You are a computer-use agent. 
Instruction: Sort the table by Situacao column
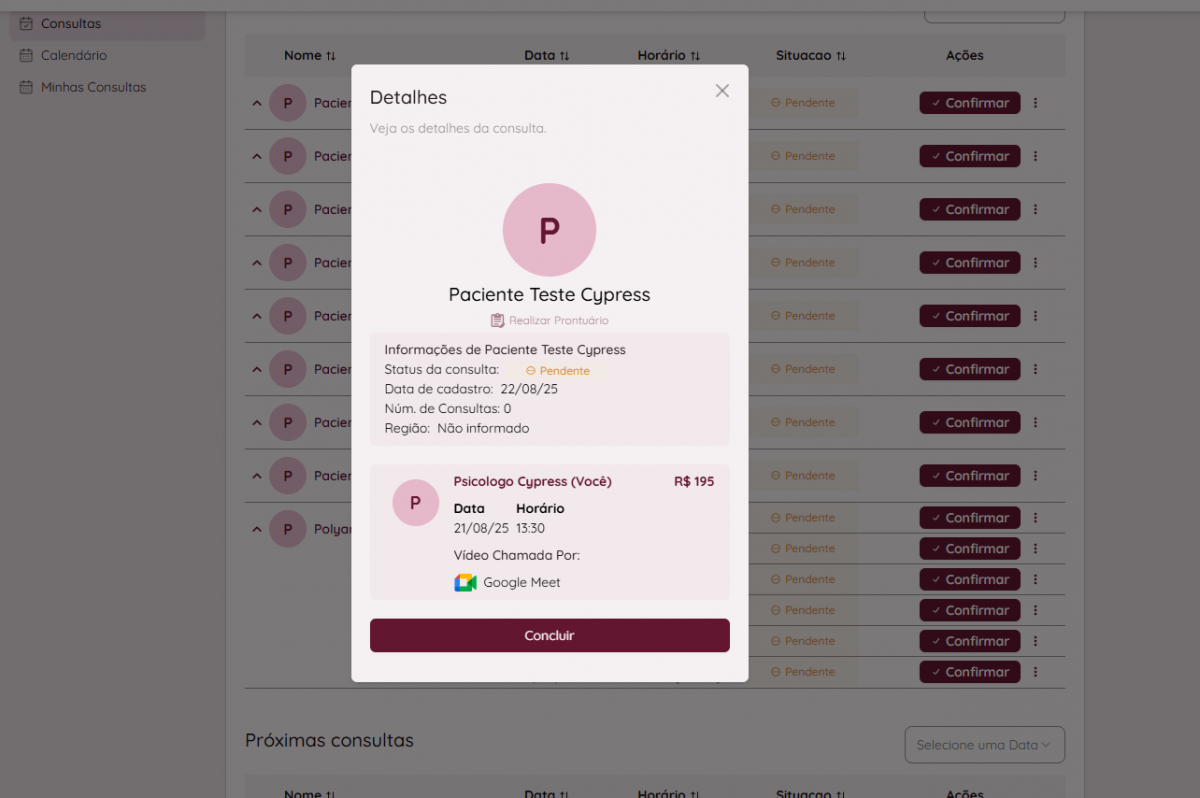tap(841, 56)
